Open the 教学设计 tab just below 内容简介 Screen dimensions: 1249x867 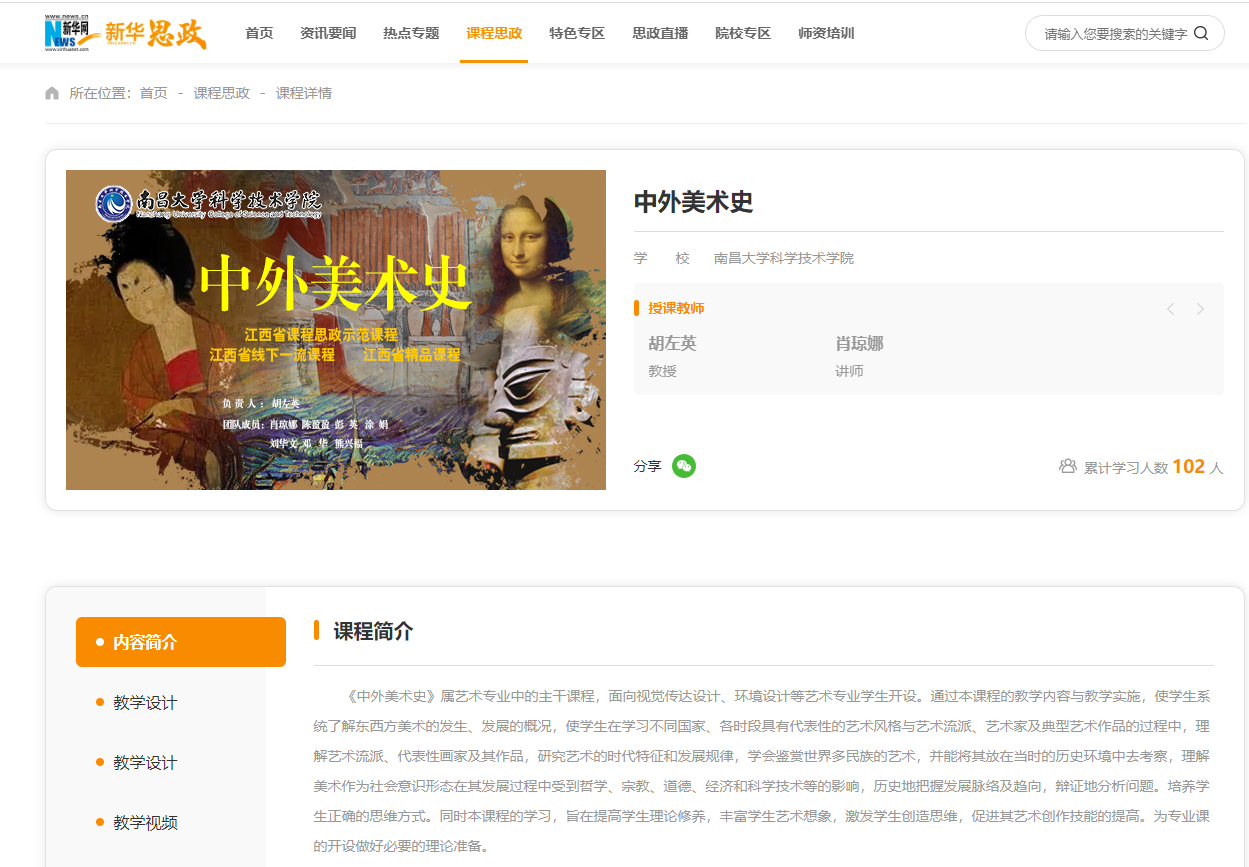[145, 703]
